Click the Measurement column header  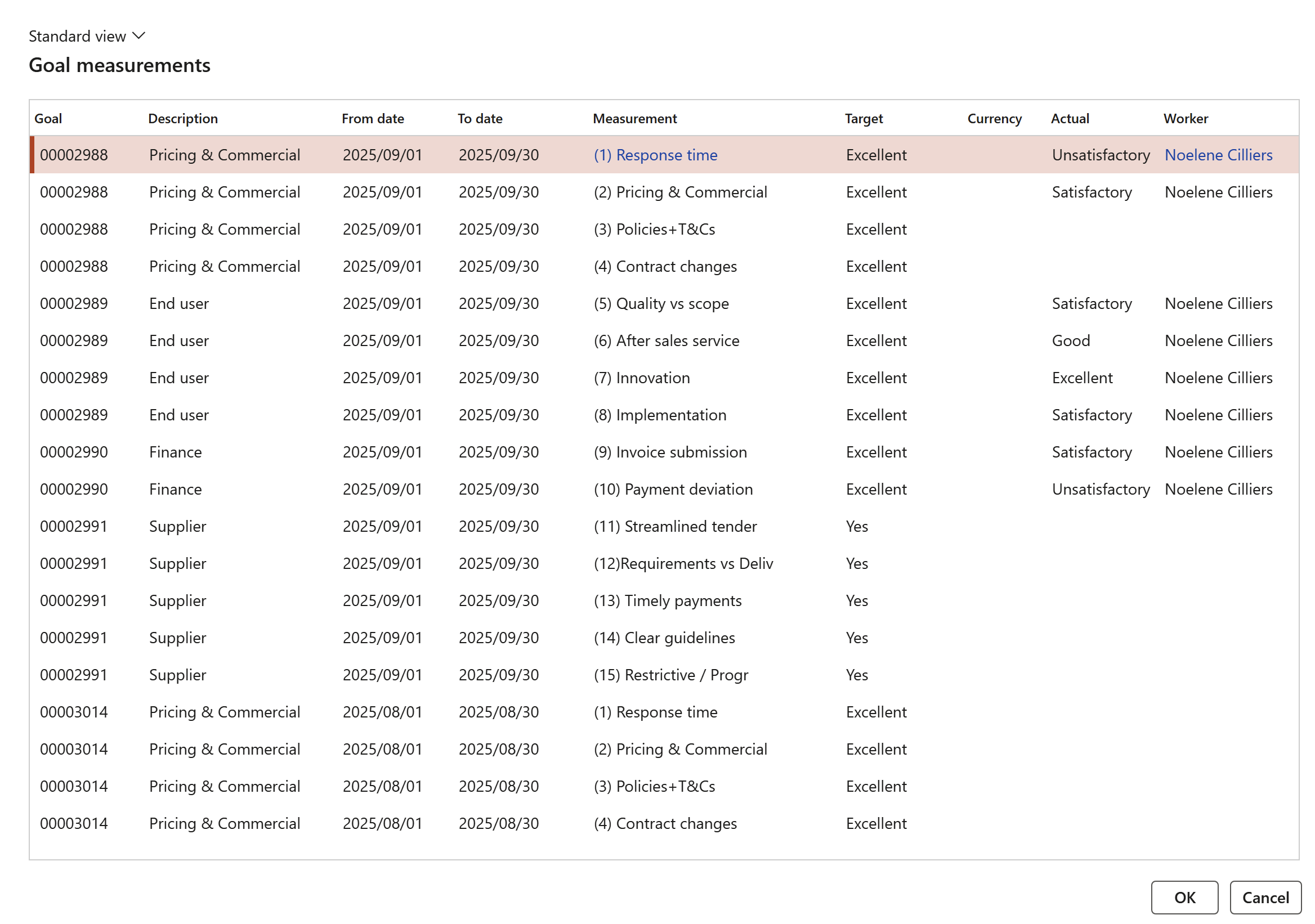click(634, 119)
